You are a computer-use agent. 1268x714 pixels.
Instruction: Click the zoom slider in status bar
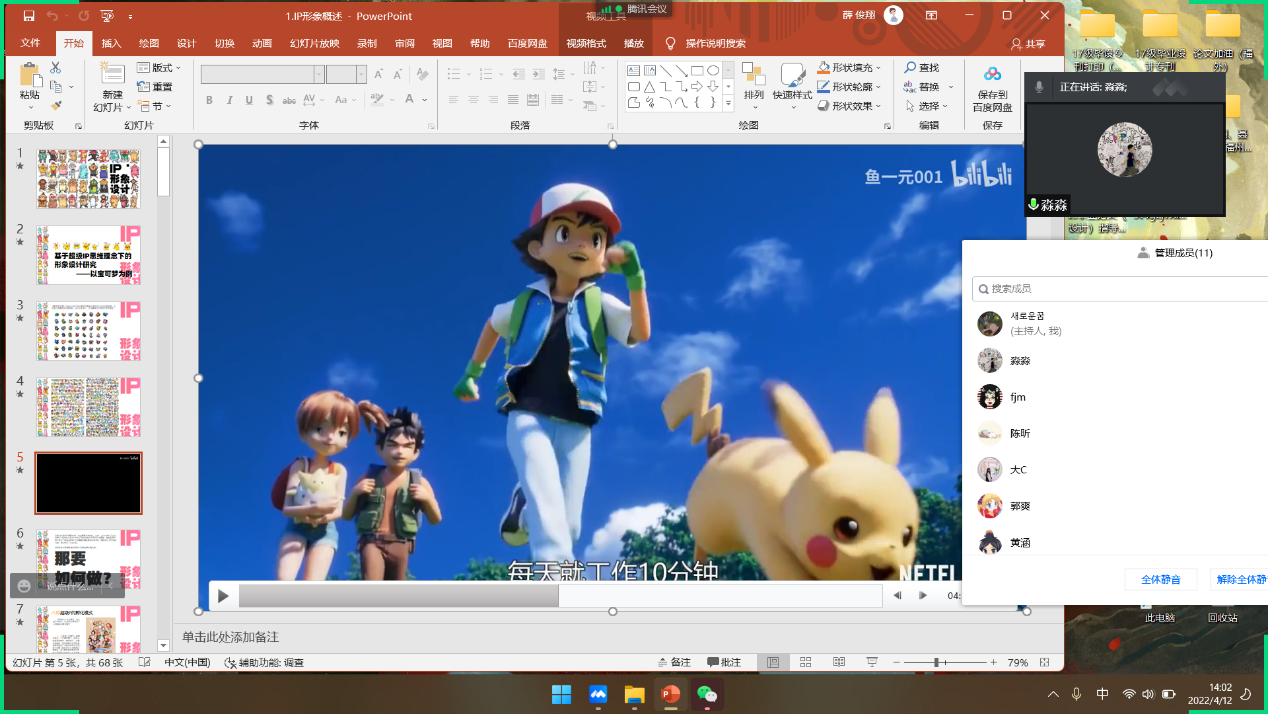click(x=937, y=663)
